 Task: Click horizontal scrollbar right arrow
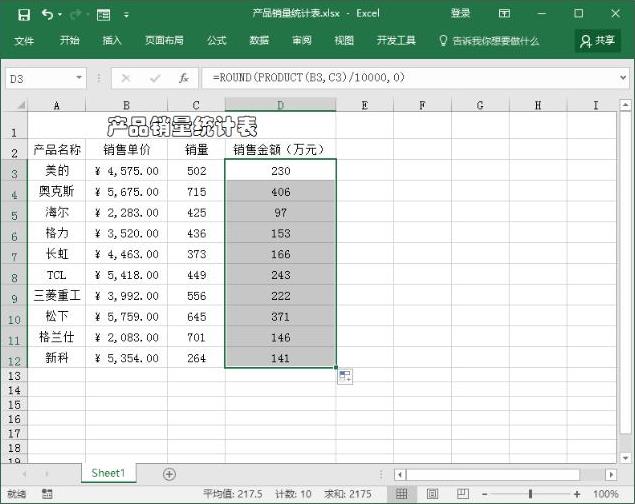point(611,474)
